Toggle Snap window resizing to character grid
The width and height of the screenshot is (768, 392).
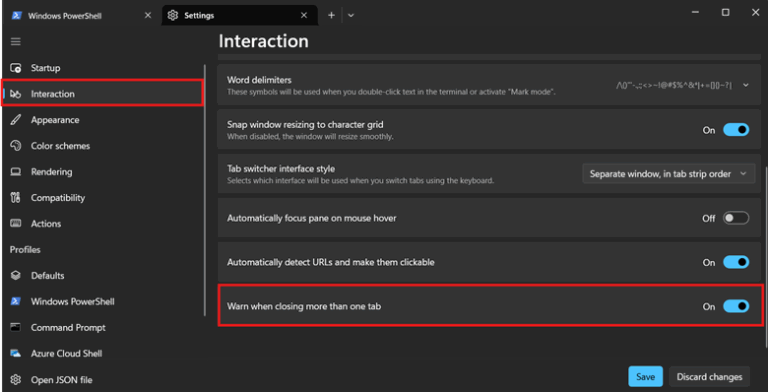point(736,130)
